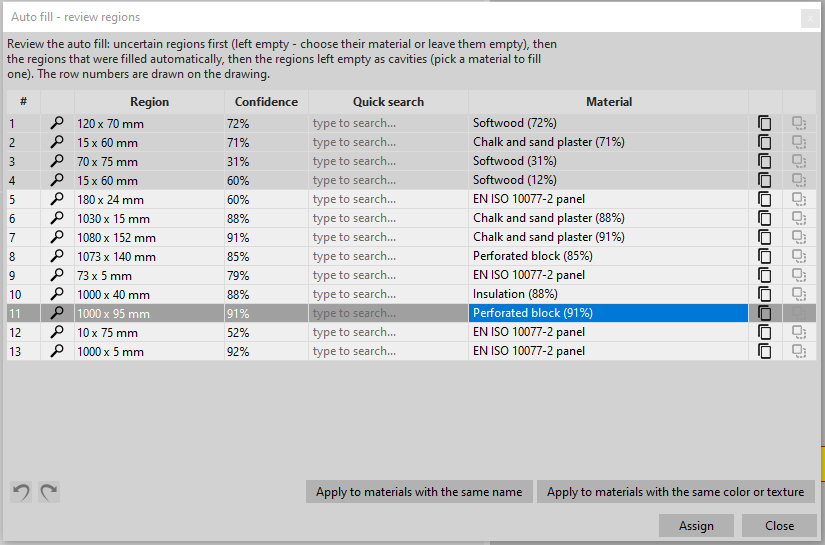Click the 52% confidence value
The height and width of the screenshot is (545, 825).
tap(238, 332)
